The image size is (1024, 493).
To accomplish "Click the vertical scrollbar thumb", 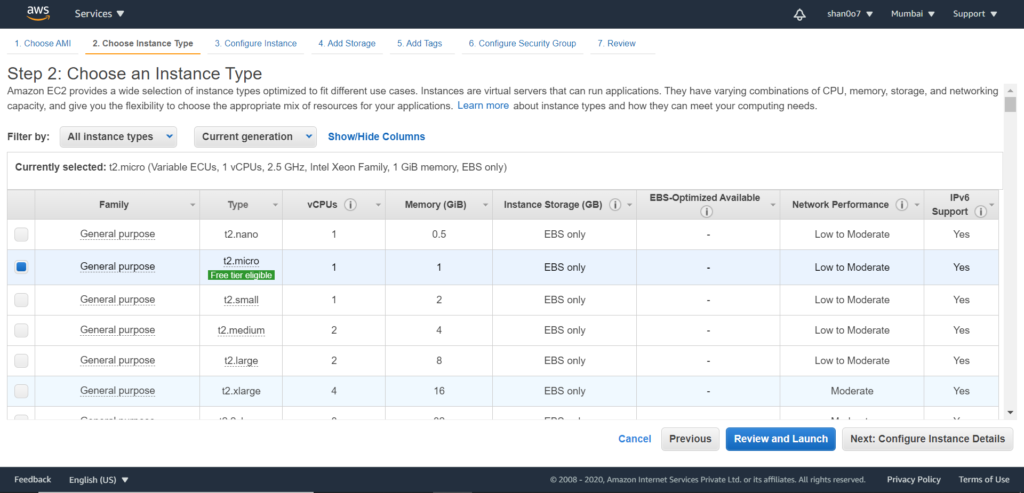I will [1010, 104].
